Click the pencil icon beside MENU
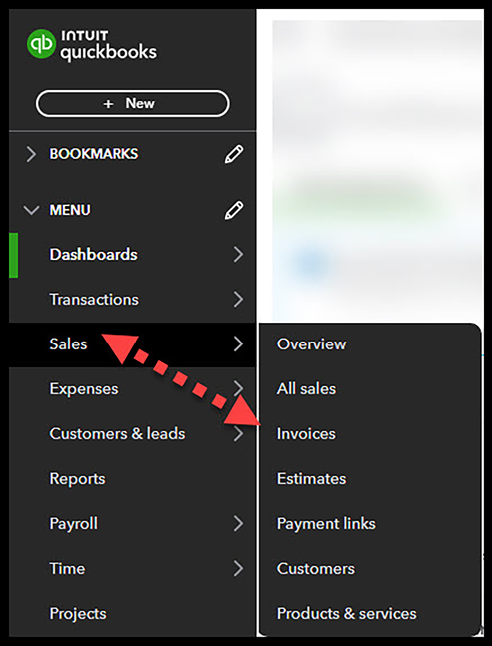Screen dimensions: 492x646 click(234, 210)
